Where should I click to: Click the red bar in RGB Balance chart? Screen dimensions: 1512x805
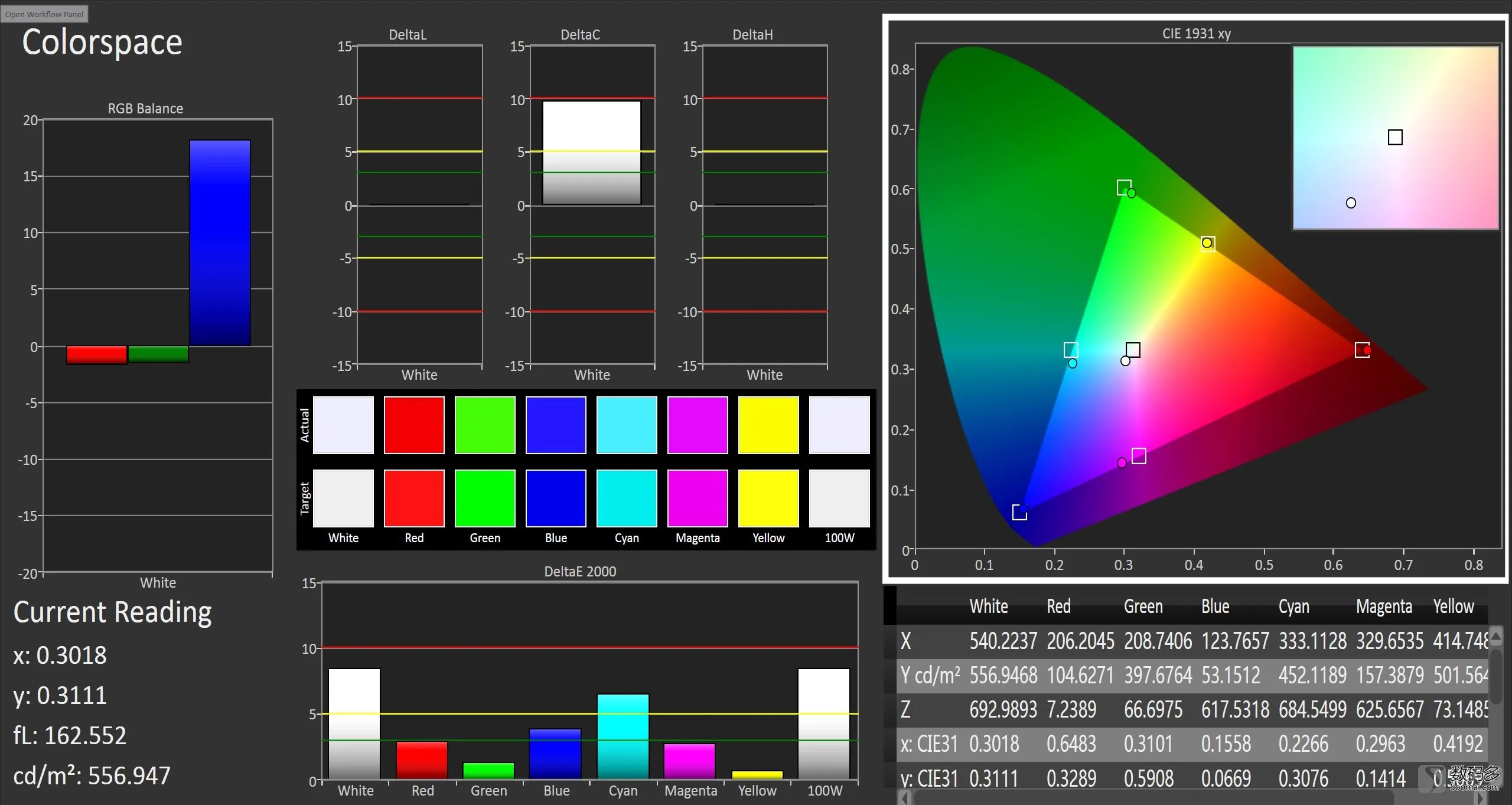coord(97,355)
